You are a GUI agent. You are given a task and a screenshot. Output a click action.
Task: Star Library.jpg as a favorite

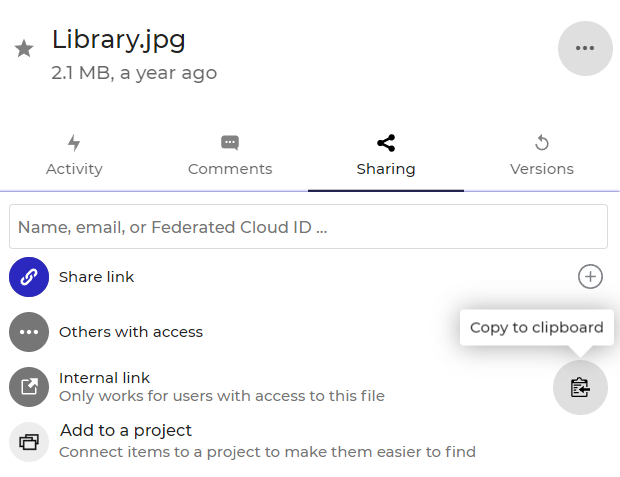pos(24,49)
